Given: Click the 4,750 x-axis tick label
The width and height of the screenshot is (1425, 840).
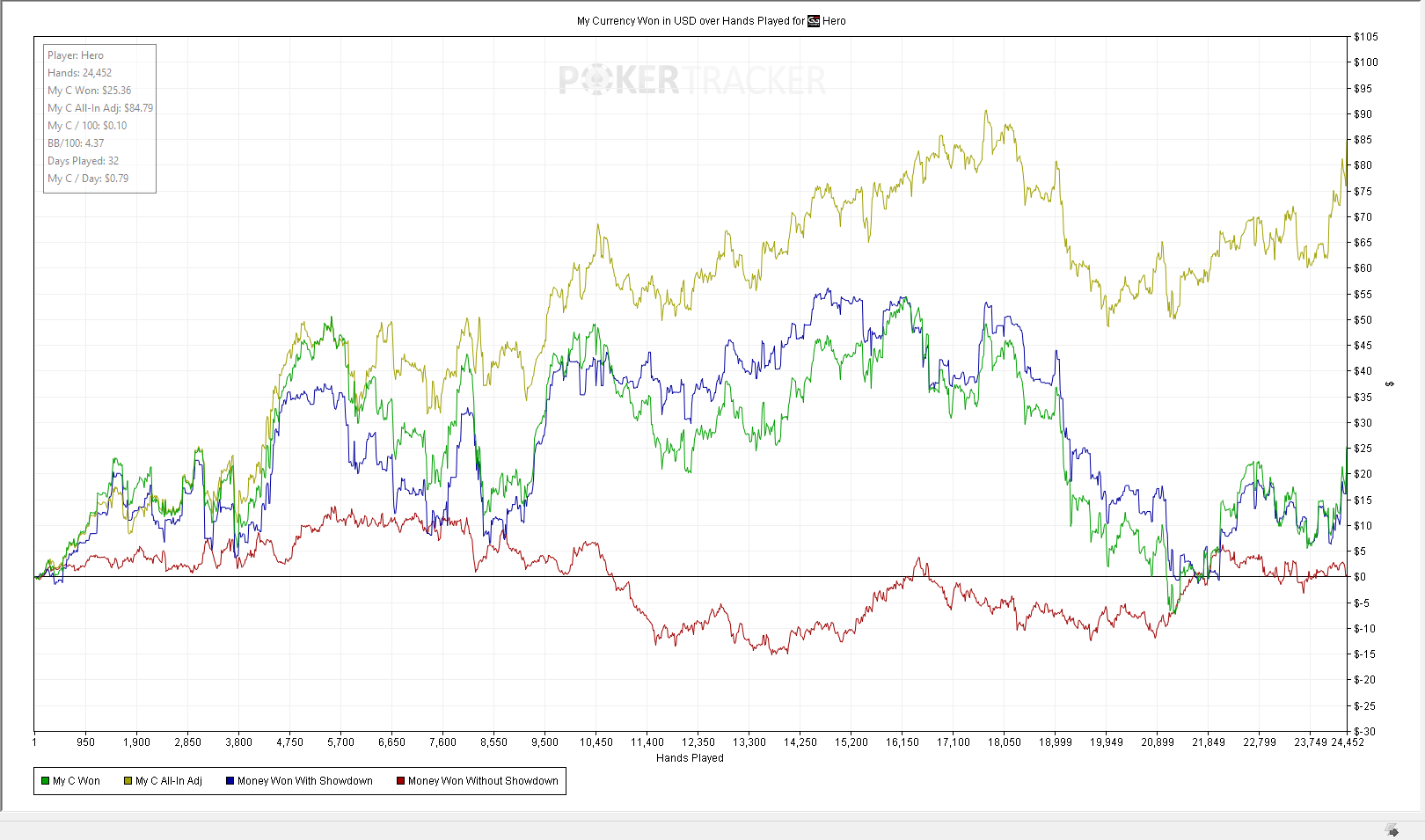Looking at the screenshot, I should point(289,742).
